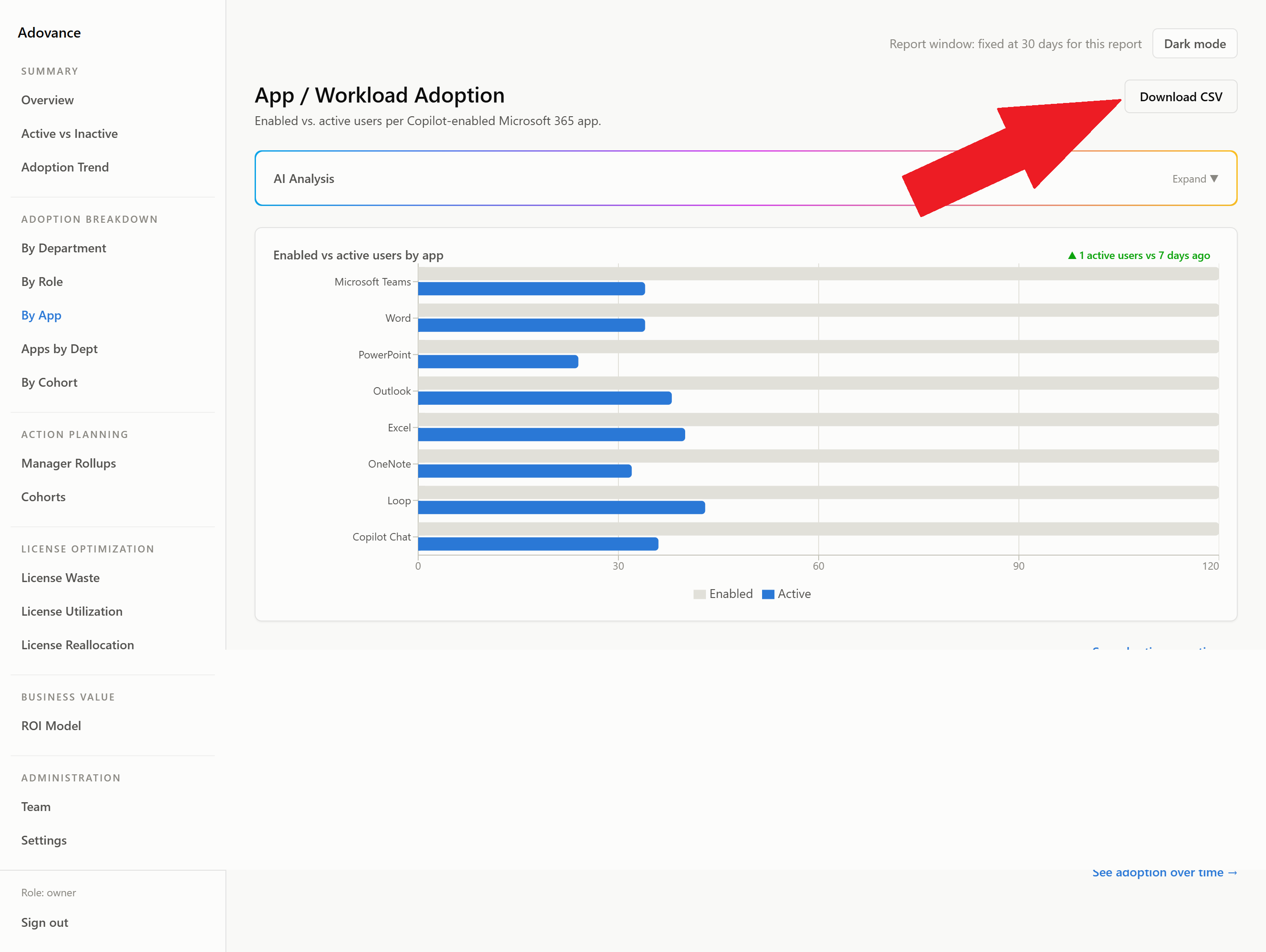Click the Loop active bar
Viewport: 1266px width, 952px height.
[x=561, y=507]
